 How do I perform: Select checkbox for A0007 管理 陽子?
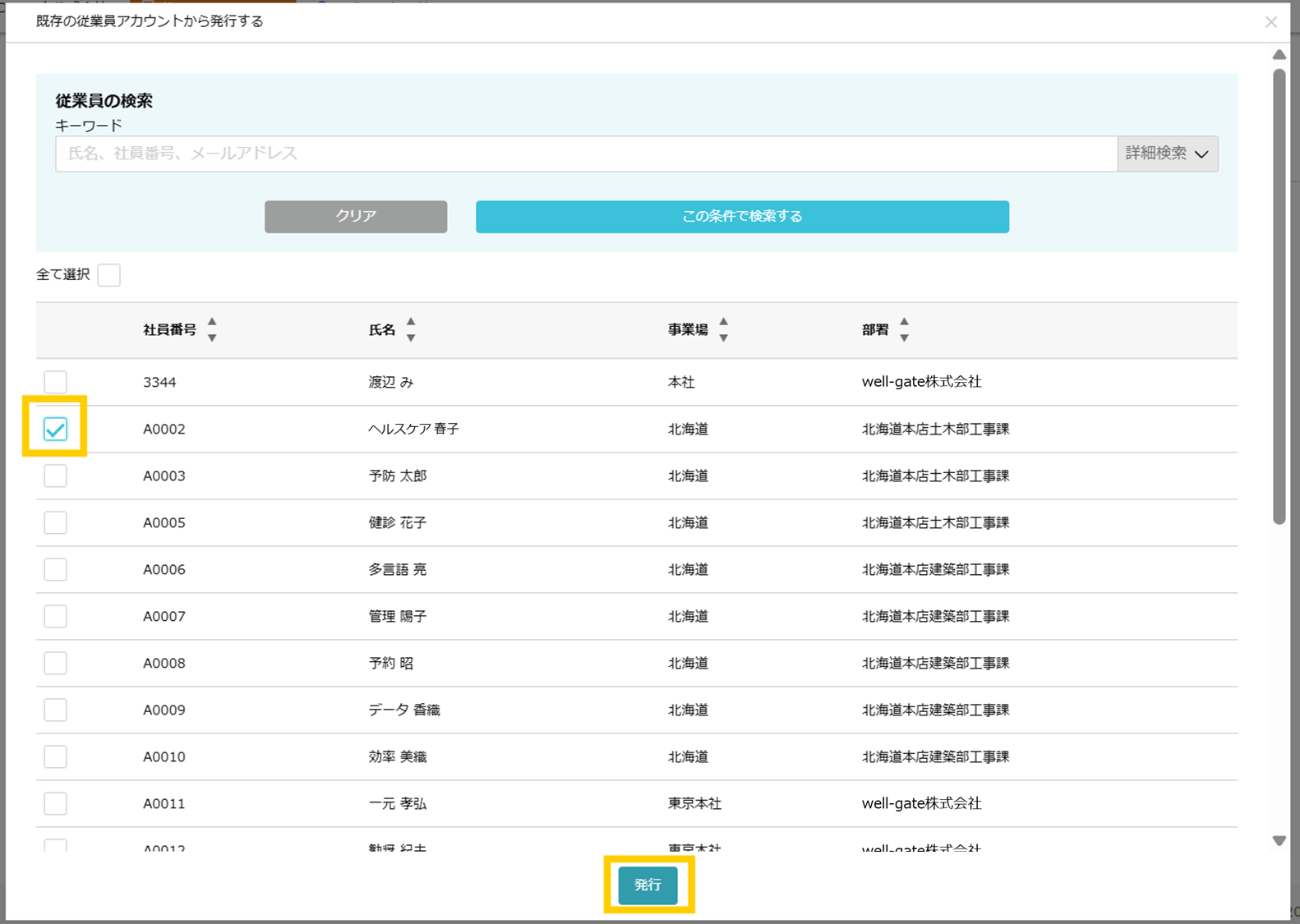[x=55, y=616]
